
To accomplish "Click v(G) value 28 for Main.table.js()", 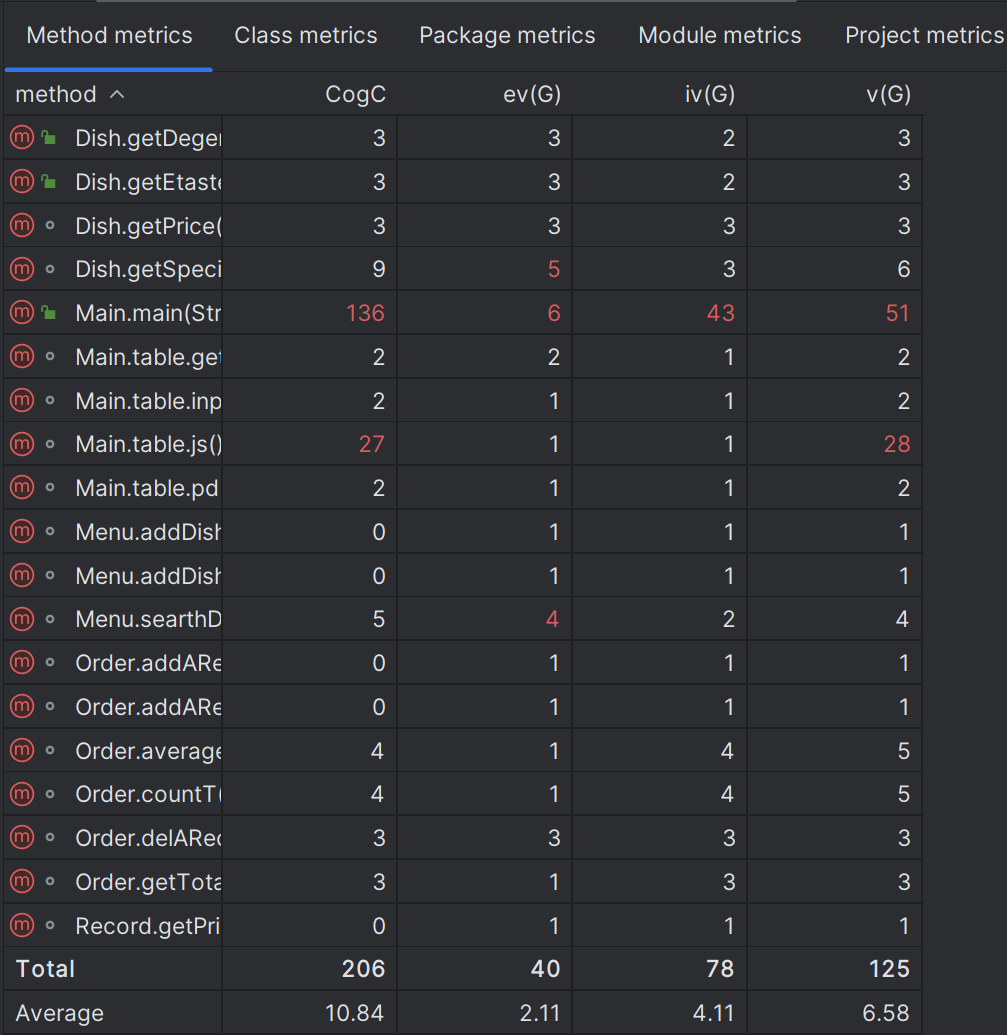I will coord(897,444).
